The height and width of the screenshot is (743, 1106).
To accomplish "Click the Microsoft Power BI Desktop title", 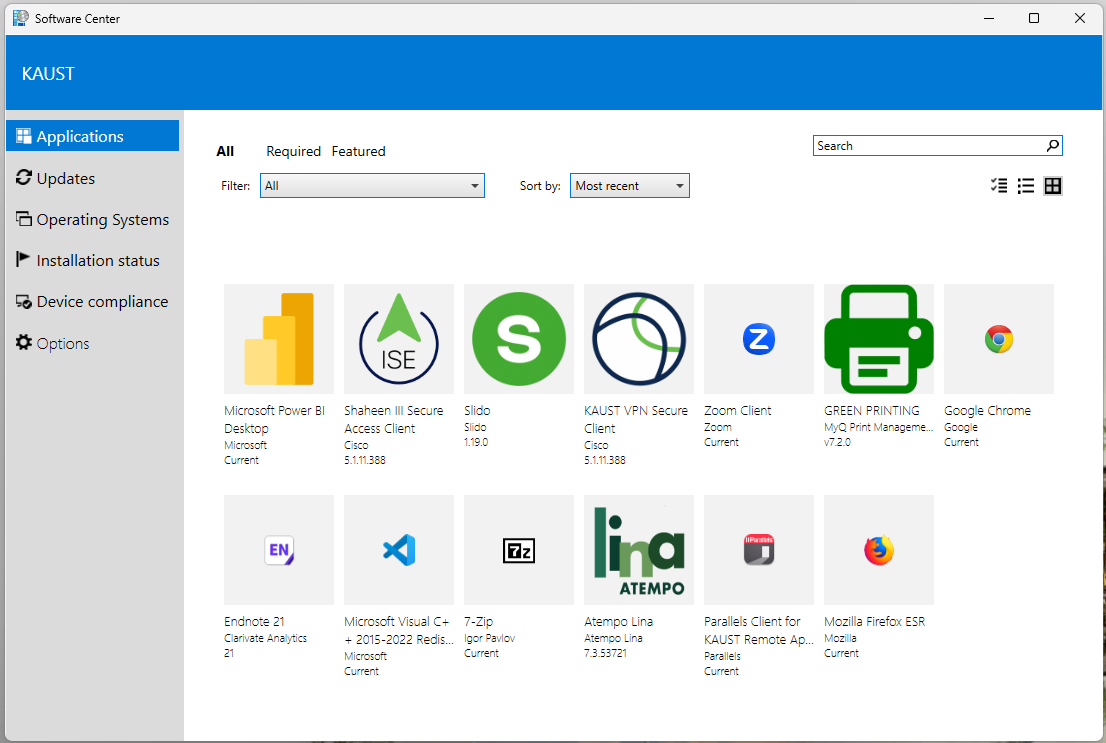I will click(274, 419).
